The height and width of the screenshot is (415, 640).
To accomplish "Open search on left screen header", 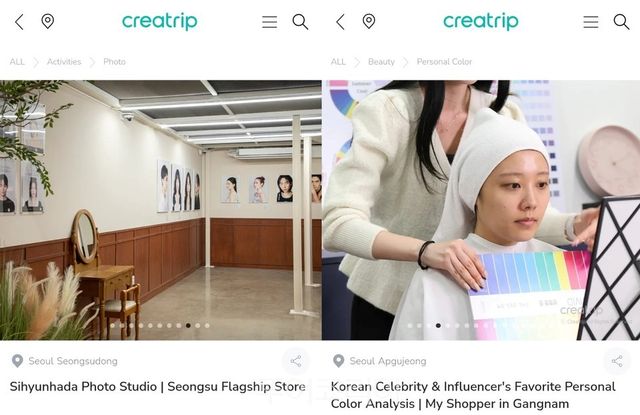I will (300, 22).
